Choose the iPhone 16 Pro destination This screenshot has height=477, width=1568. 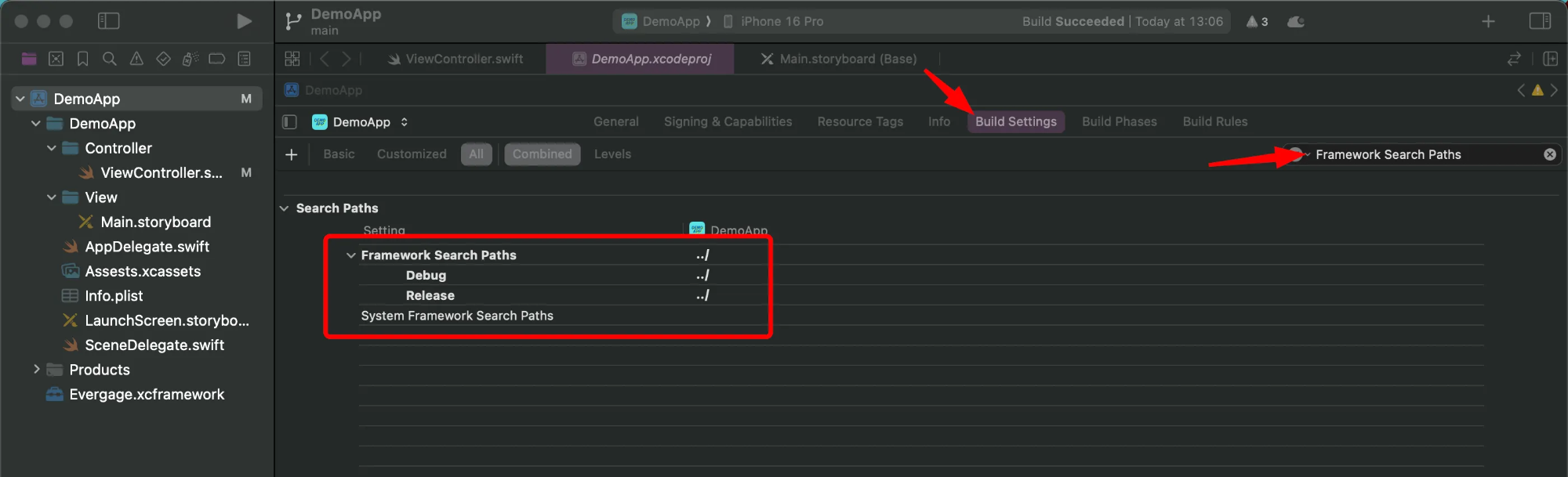[773, 21]
